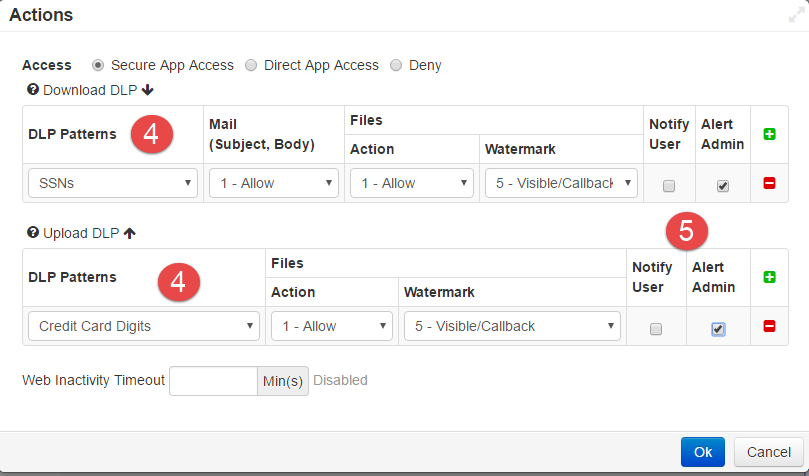Uncheck Alert Admin for Credit Card upload

point(718,329)
